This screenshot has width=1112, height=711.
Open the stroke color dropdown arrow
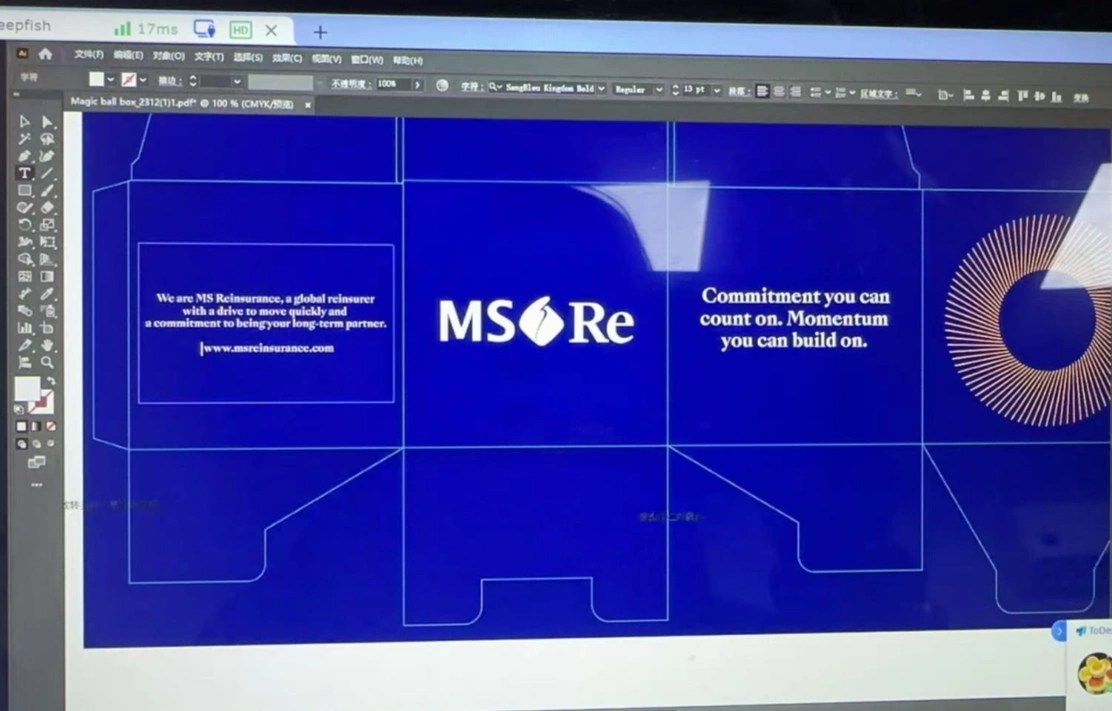[x=143, y=80]
